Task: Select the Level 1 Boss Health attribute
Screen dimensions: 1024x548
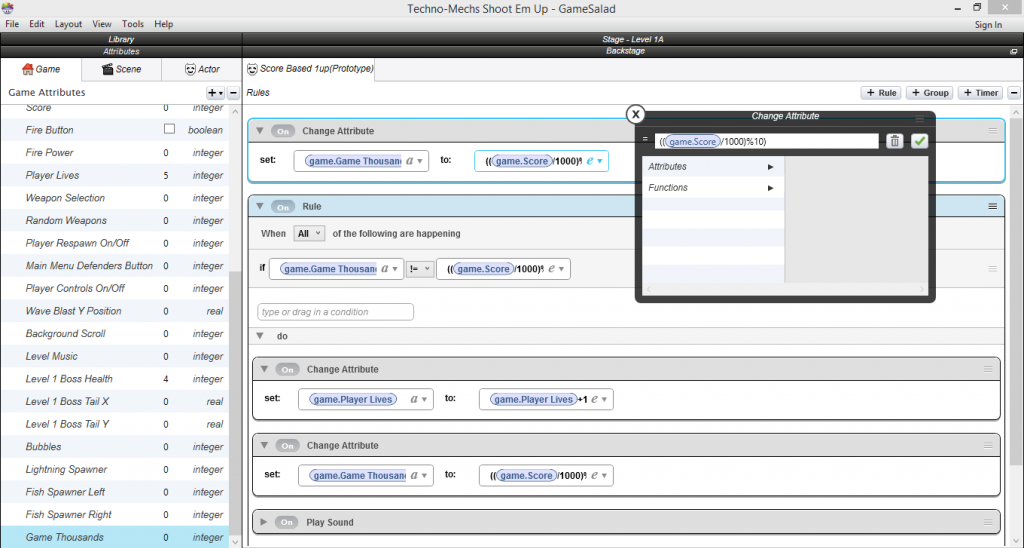Action: coord(115,379)
